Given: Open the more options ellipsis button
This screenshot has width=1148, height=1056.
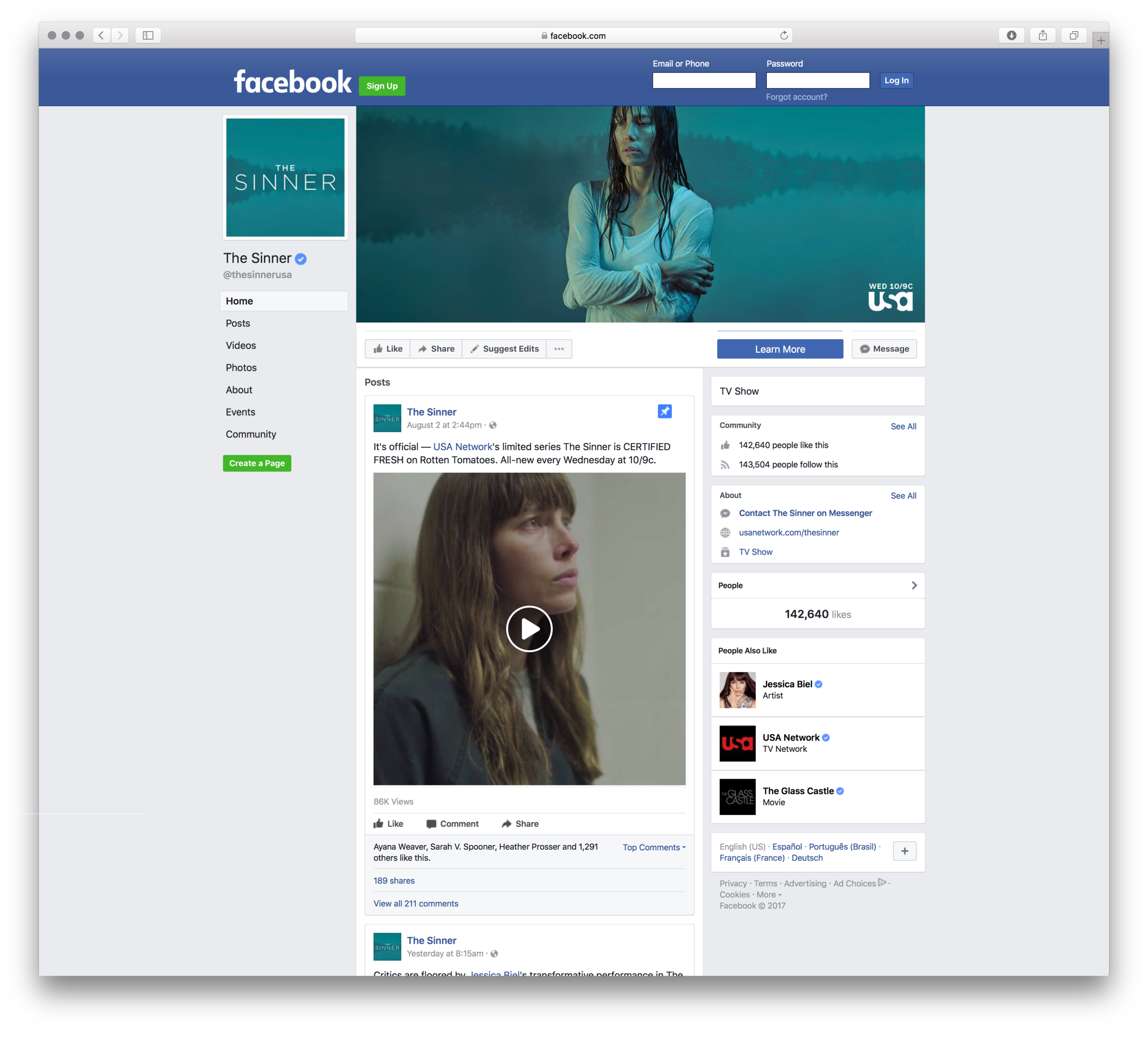Looking at the screenshot, I should tap(559, 348).
